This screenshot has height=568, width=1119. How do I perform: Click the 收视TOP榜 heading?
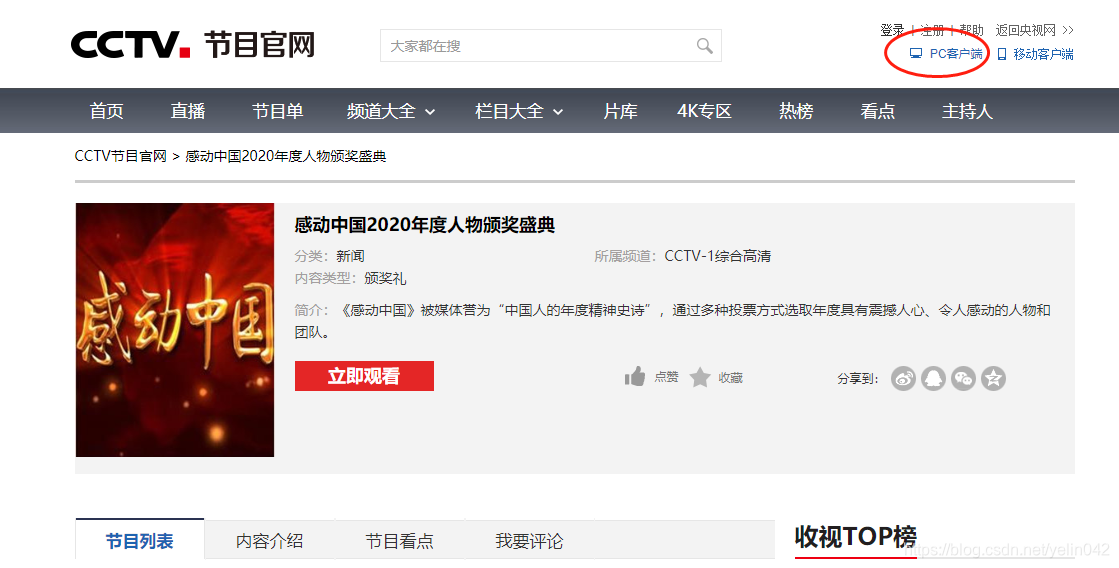click(x=856, y=537)
